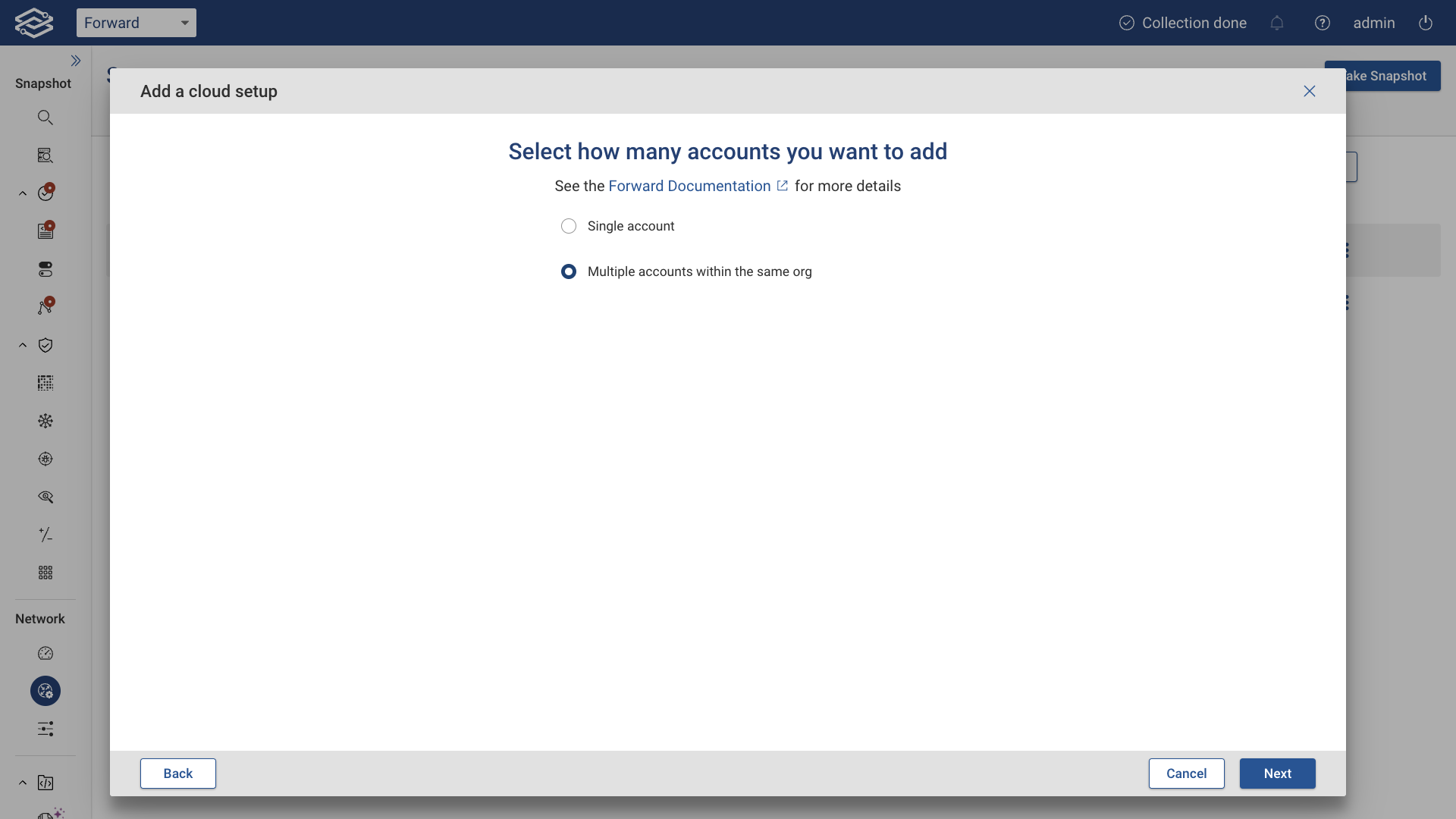This screenshot has height=819, width=1456.
Task: Open the shield verification icon in the sidebar
Action: pyautogui.click(x=45, y=345)
